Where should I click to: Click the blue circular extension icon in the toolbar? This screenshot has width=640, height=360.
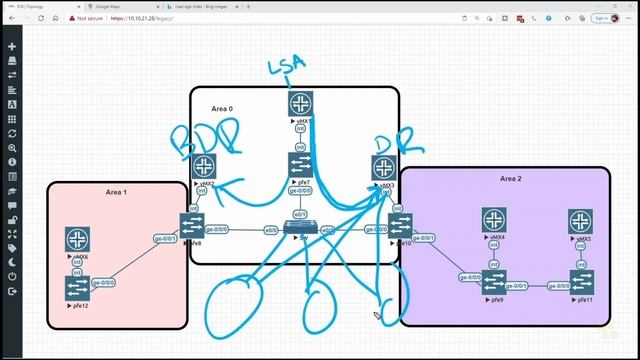coord(549,18)
